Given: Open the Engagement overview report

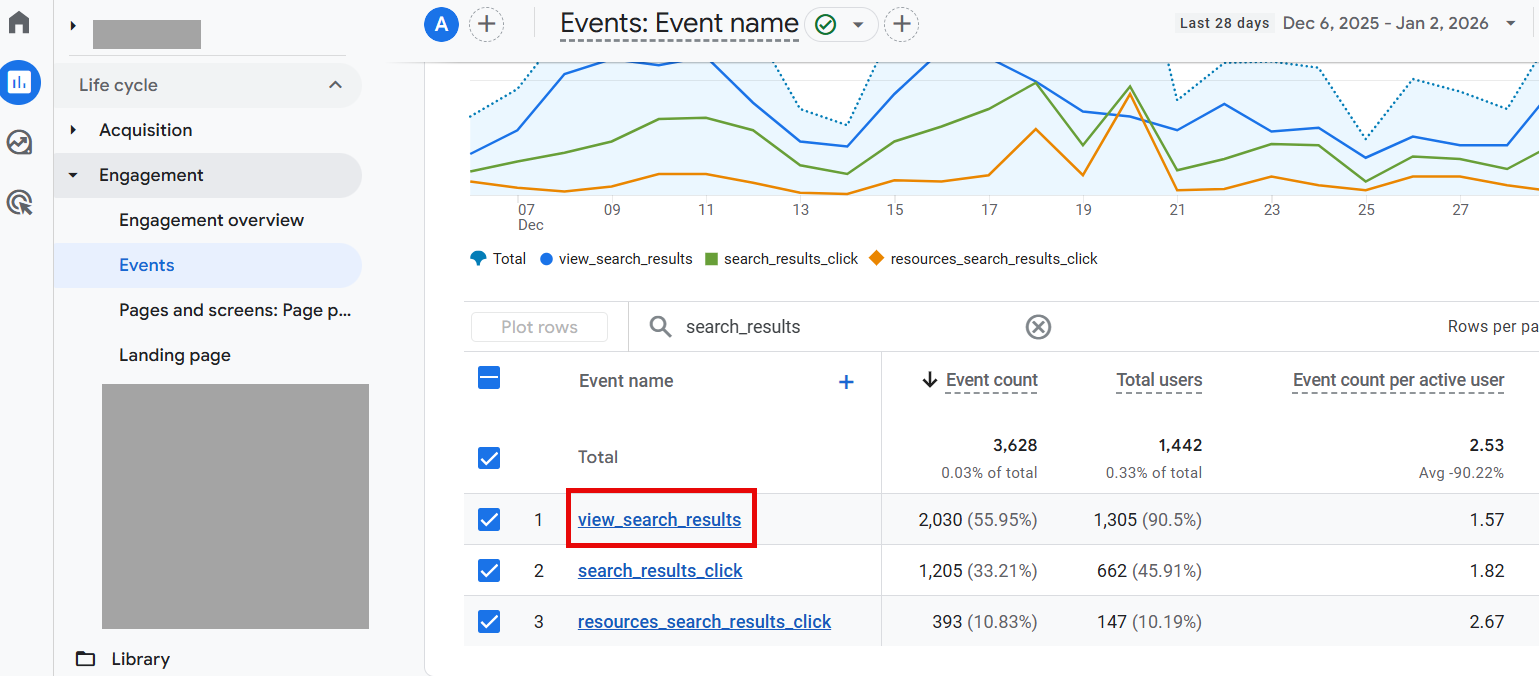Looking at the screenshot, I should pos(211,220).
